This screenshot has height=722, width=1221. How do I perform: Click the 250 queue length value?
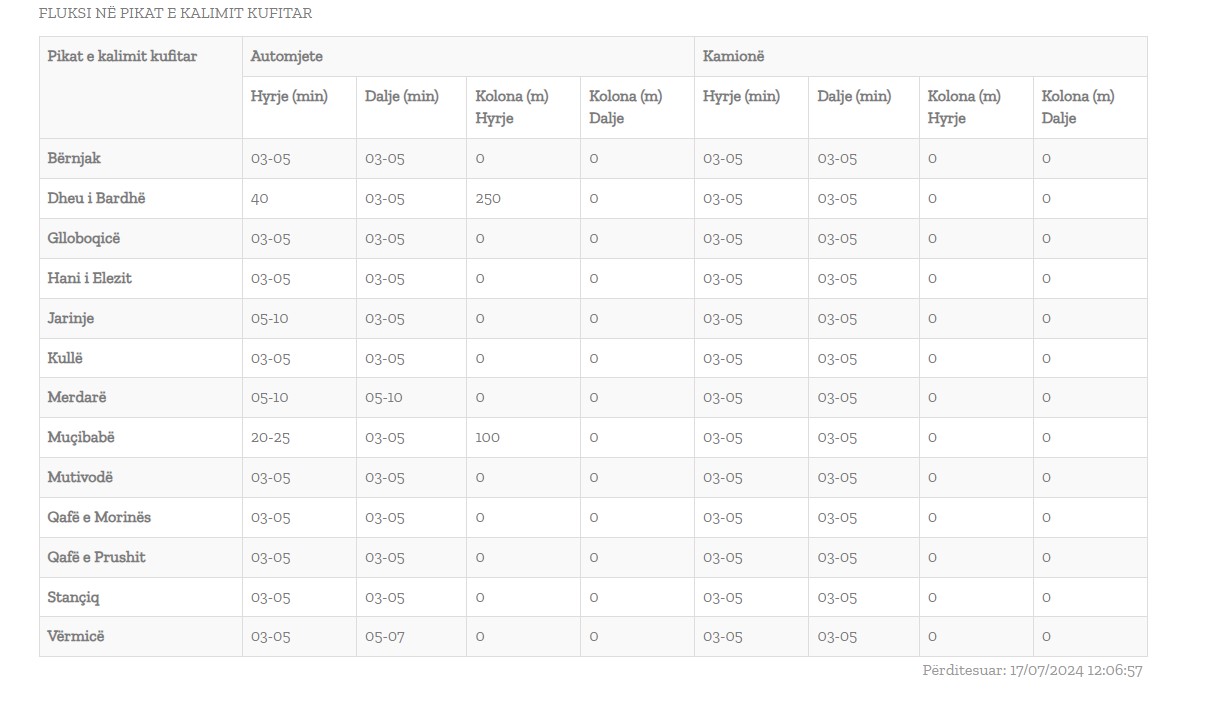pos(488,198)
